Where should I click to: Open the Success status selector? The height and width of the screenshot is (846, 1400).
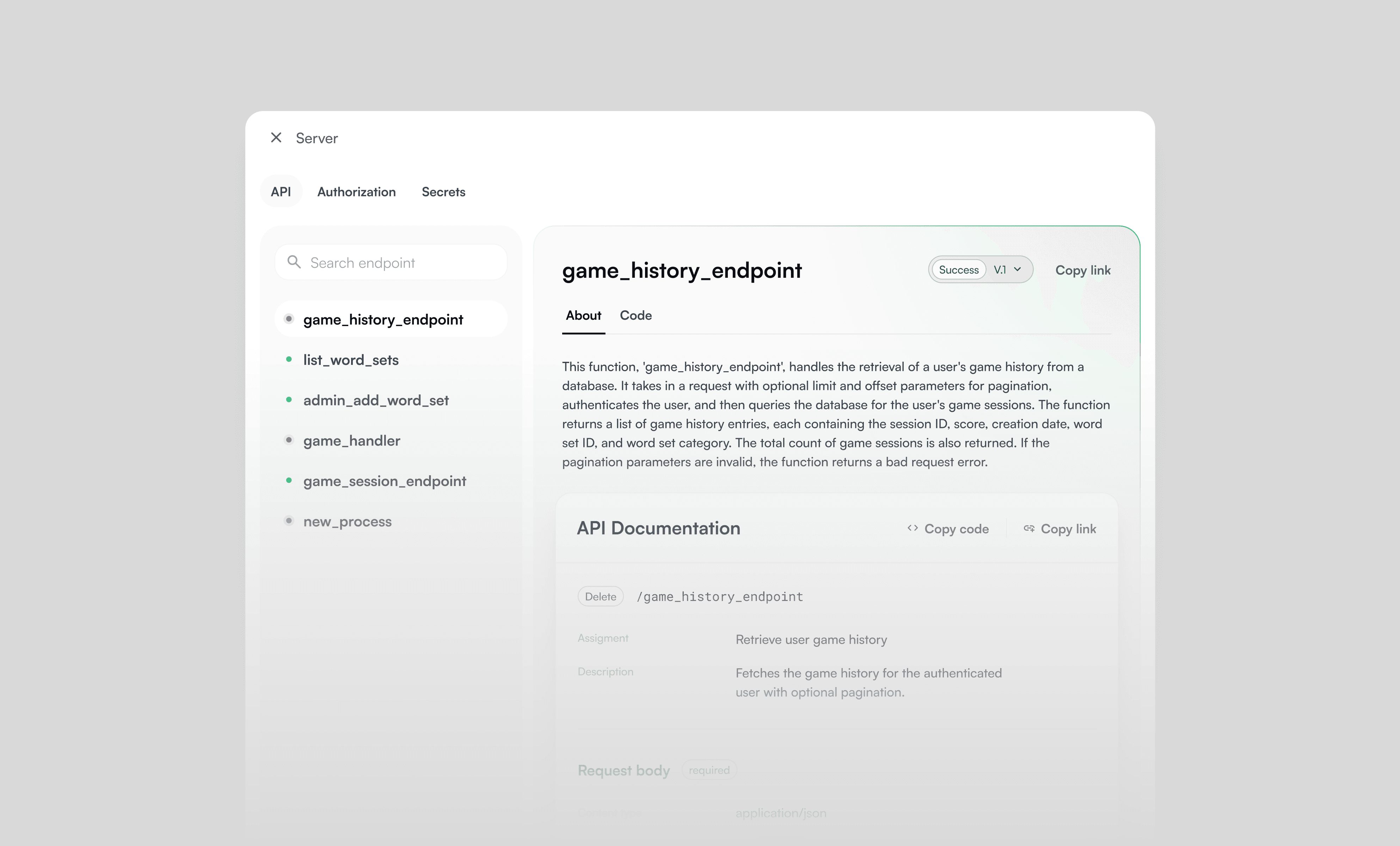[958, 270]
